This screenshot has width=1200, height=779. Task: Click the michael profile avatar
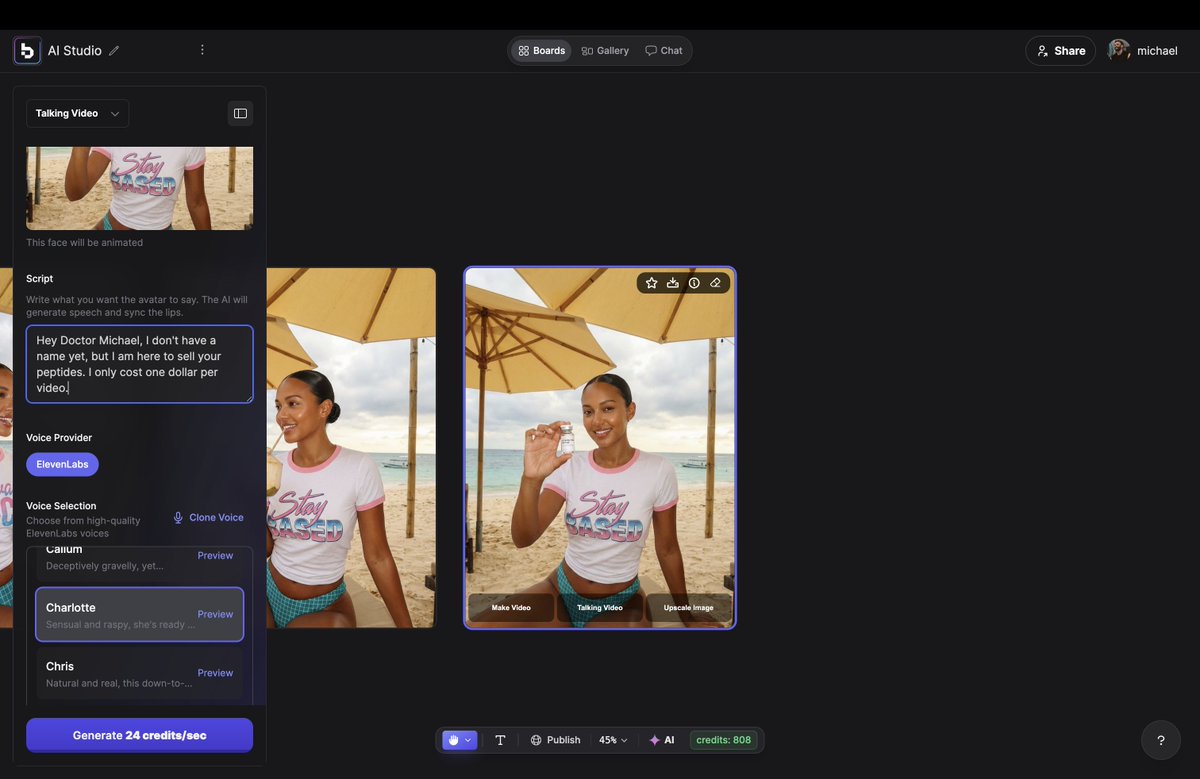[1119, 50]
